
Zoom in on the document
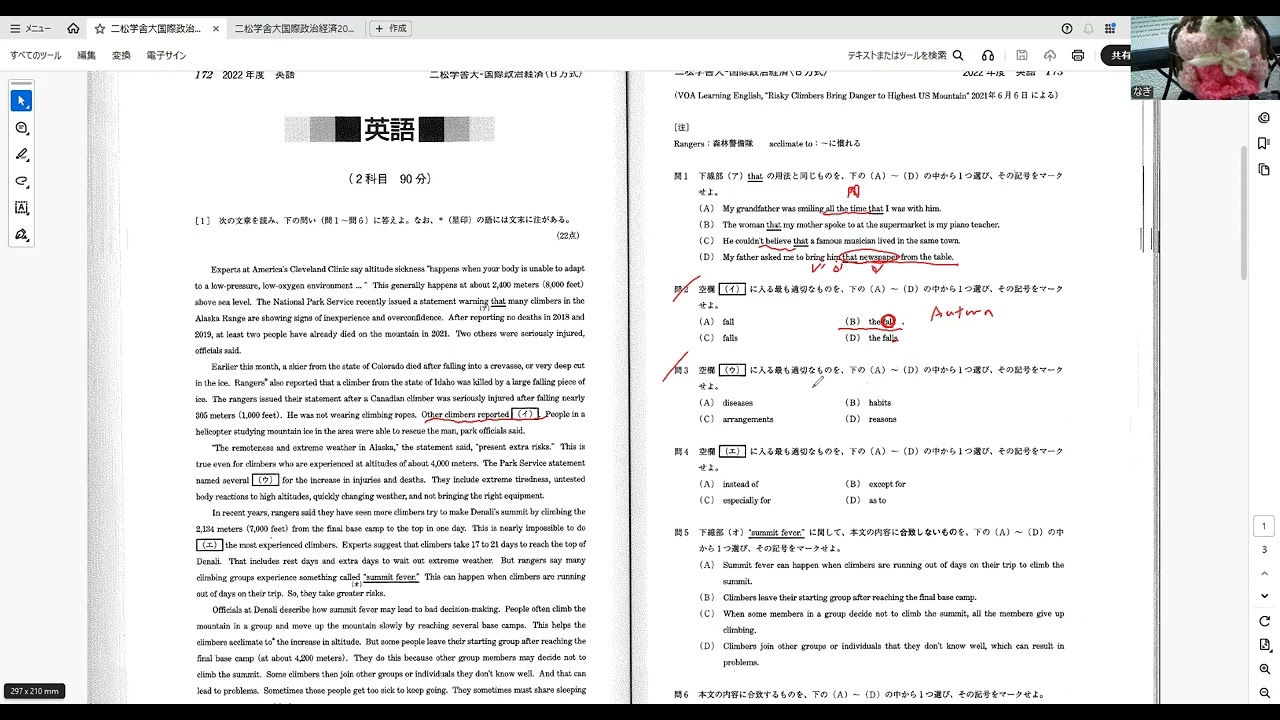tap(1264, 669)
